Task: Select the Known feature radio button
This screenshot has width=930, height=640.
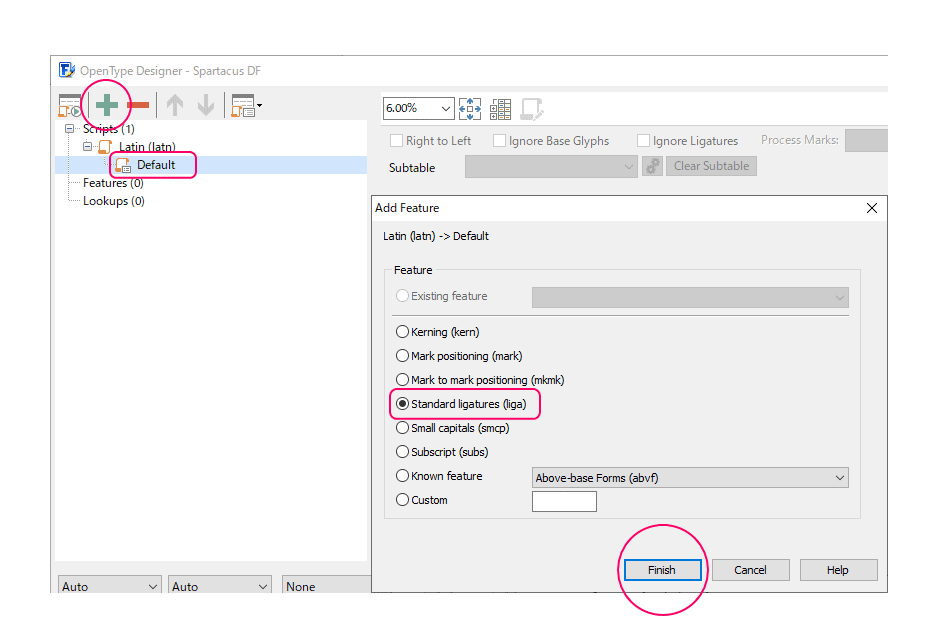Action: pos(403,476)
